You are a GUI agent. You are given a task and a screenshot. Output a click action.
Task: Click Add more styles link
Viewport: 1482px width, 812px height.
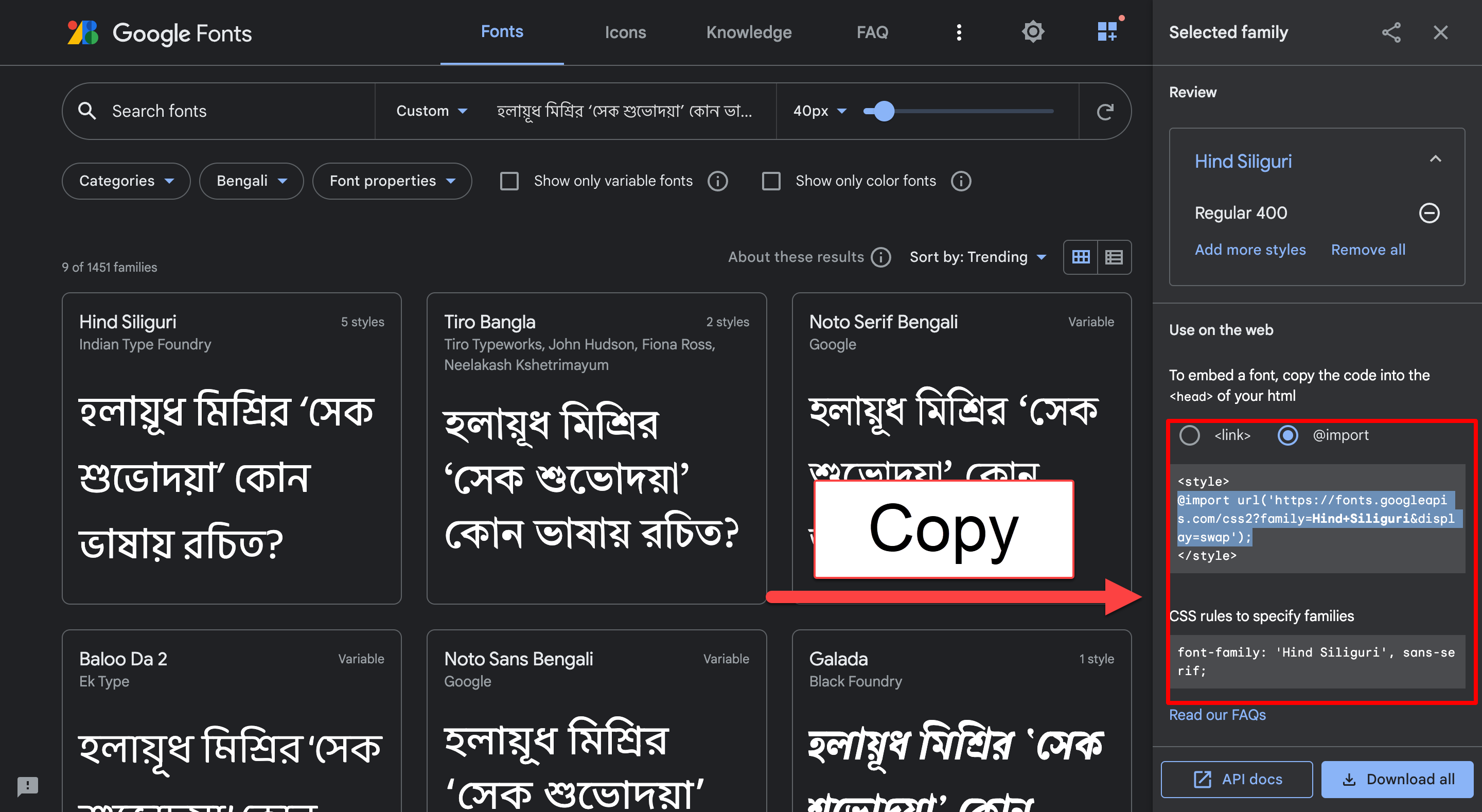(x=1250, y=249)
